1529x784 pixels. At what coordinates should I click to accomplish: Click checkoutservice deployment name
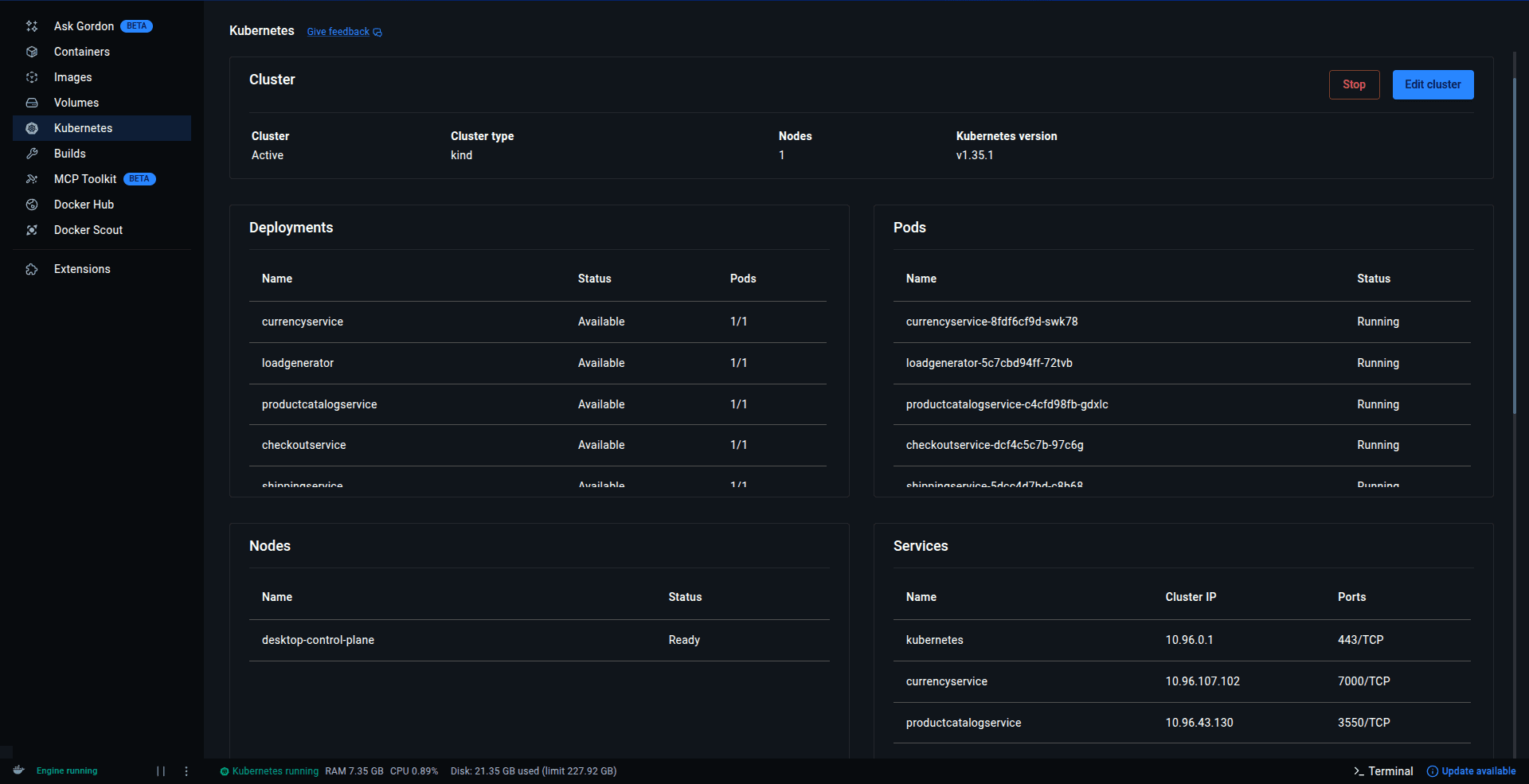point(304,445)
